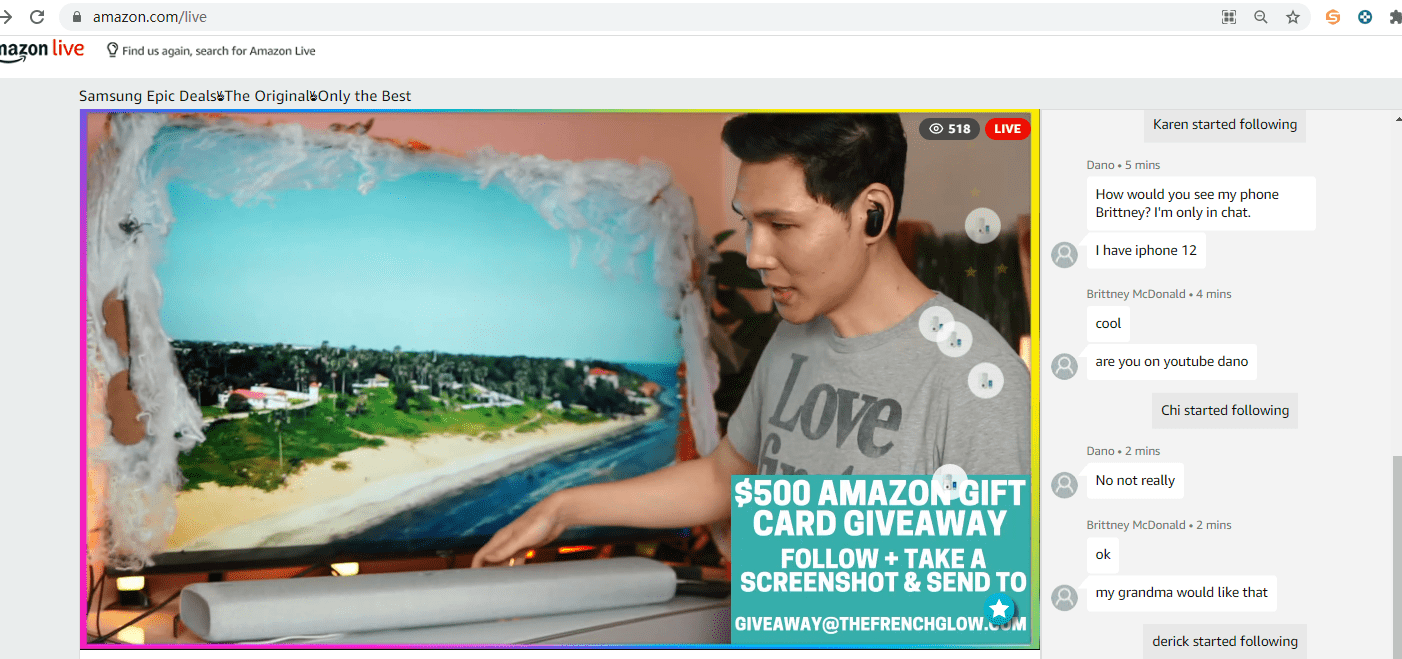The height and width of the screenshot is (659, 1402).
Task: Switch to the Only the Best tab
Action: click(x=365, y=96)
